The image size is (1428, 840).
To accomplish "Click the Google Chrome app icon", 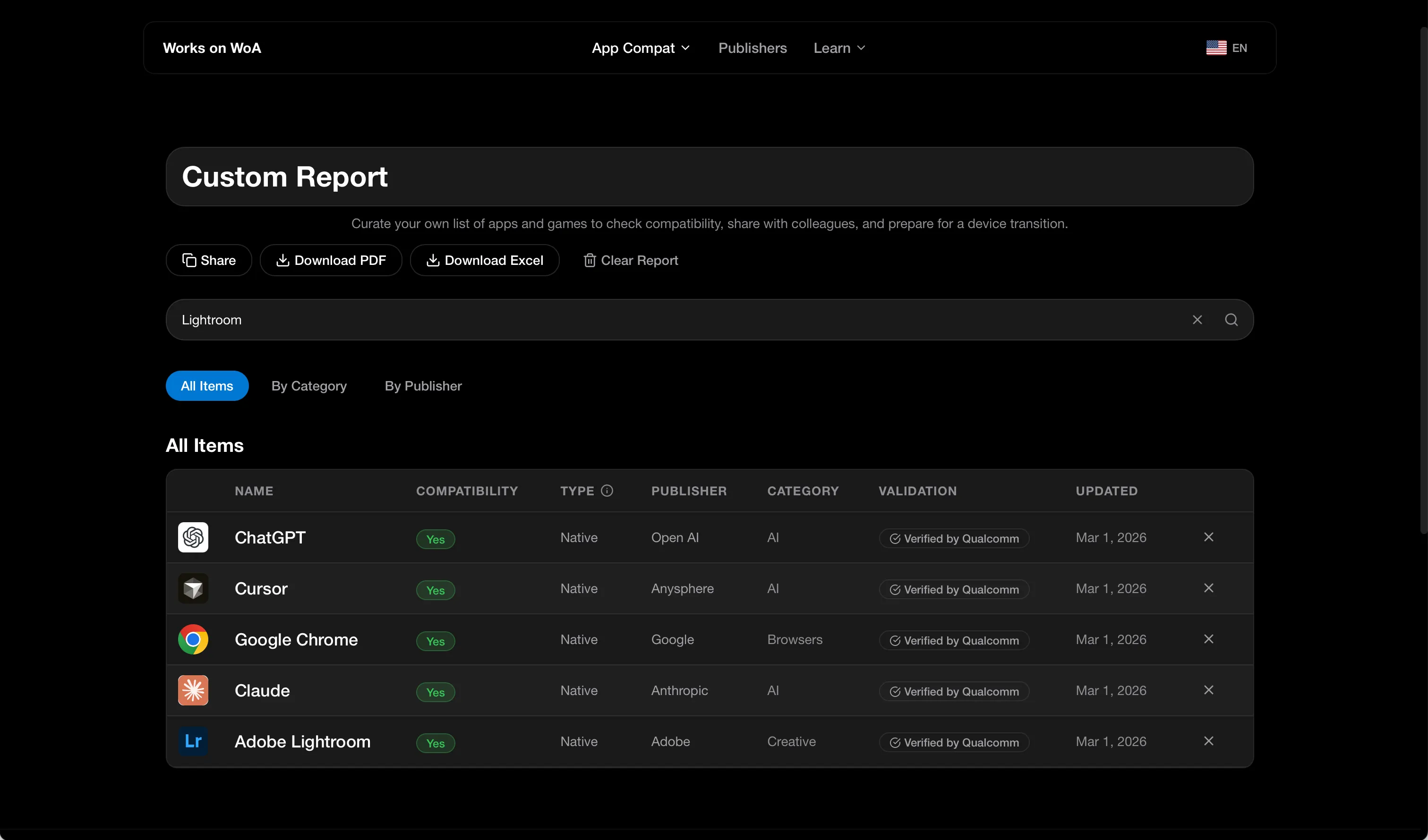I will 193,639.
